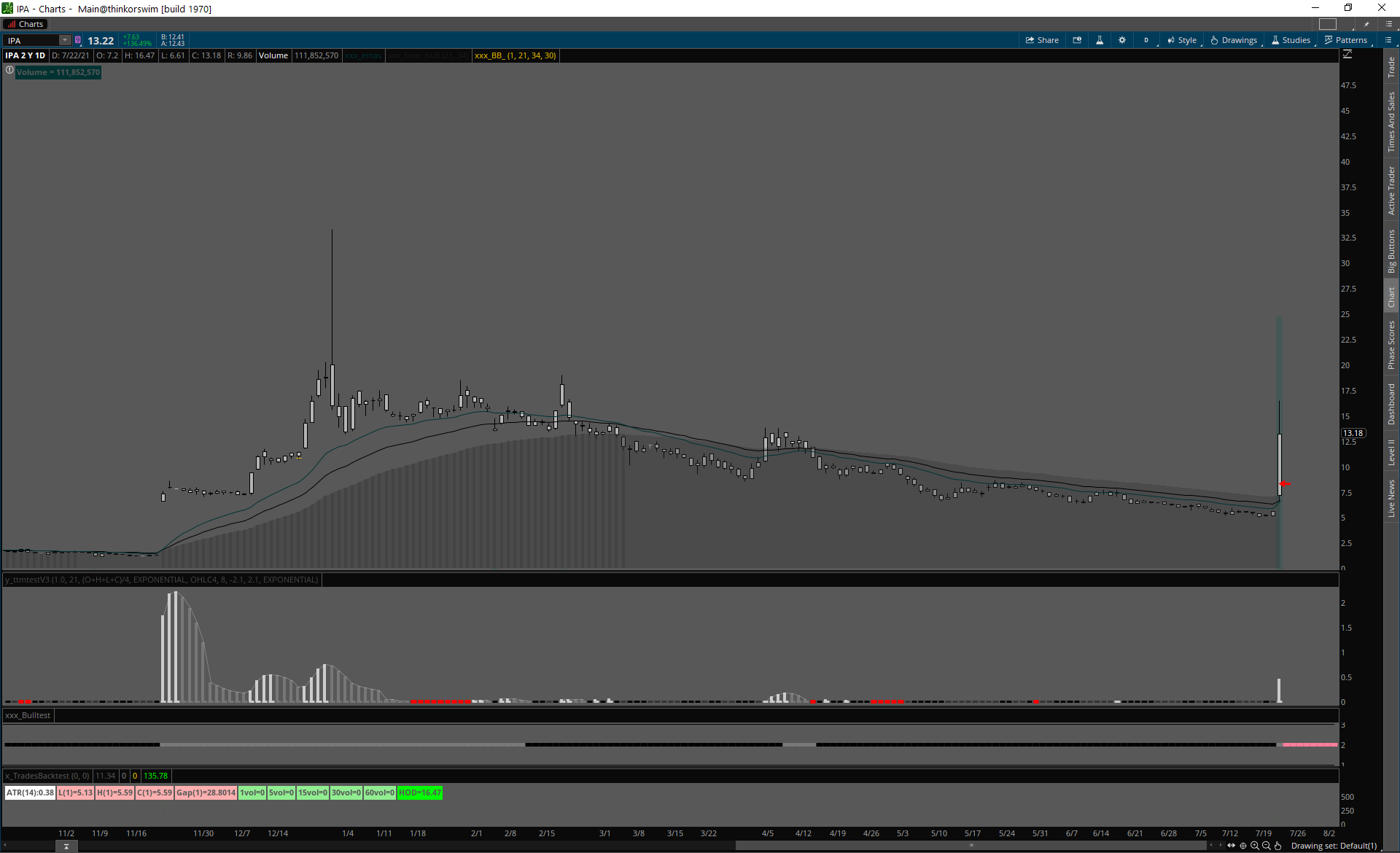Screen dimensions: 1400x853
Task: Click the horizontal time axis scrollbar
Action: [970, 846]
